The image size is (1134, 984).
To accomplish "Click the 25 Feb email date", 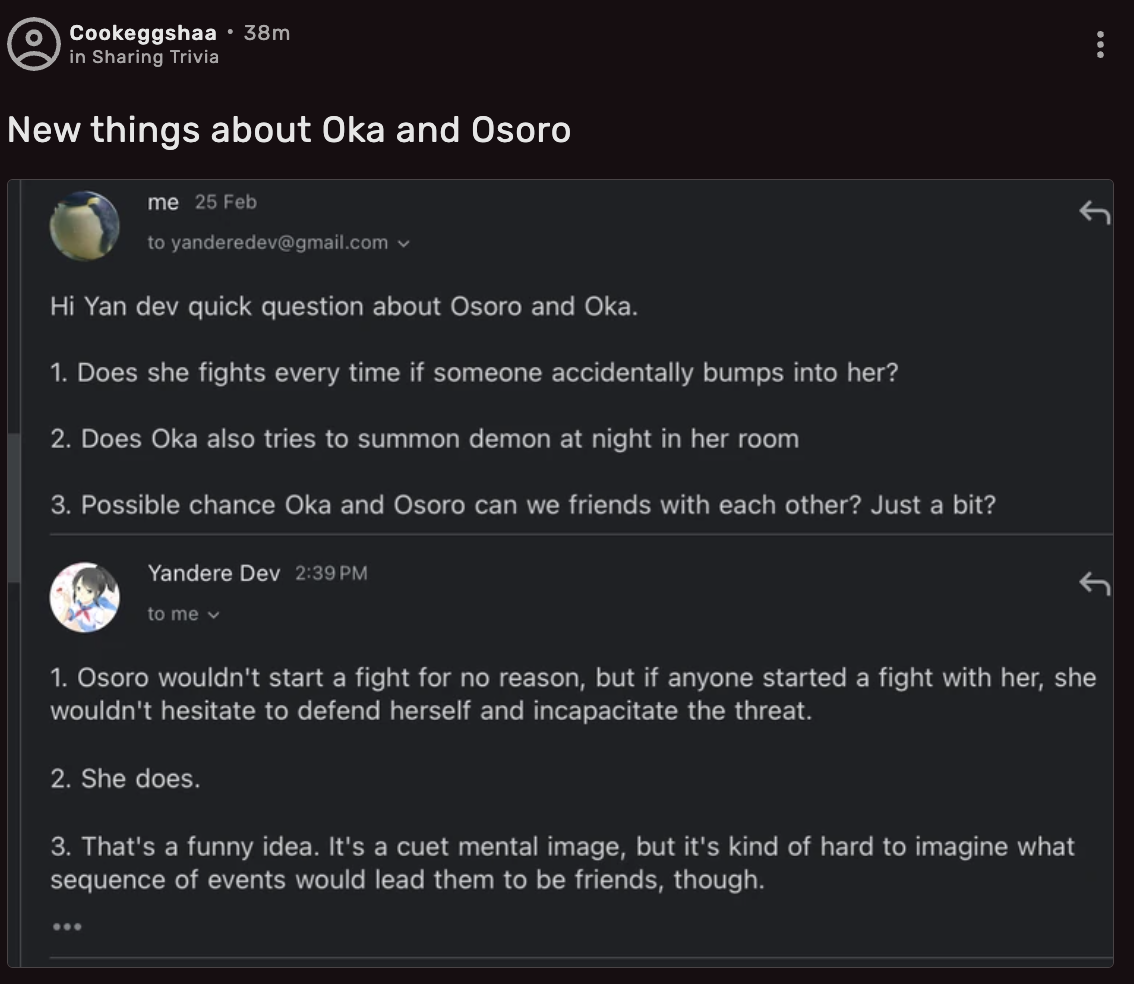I will click(226, 202).
